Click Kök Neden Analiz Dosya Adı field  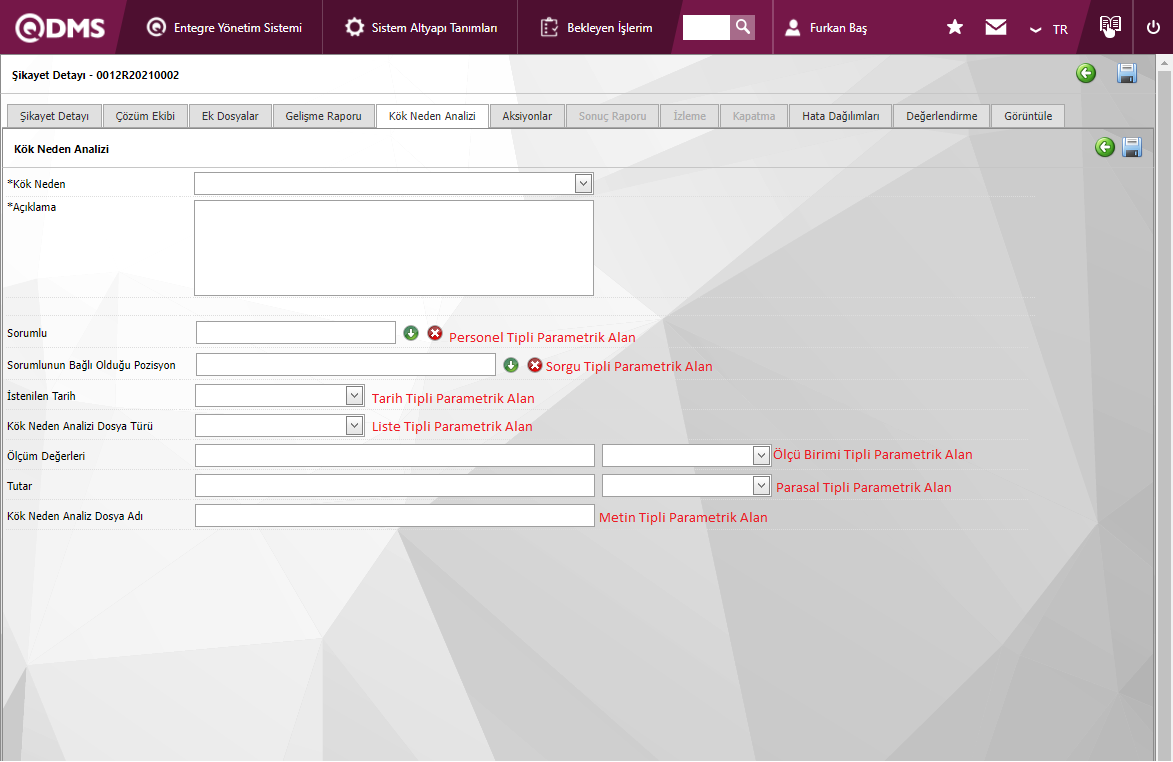click(394, 515)
